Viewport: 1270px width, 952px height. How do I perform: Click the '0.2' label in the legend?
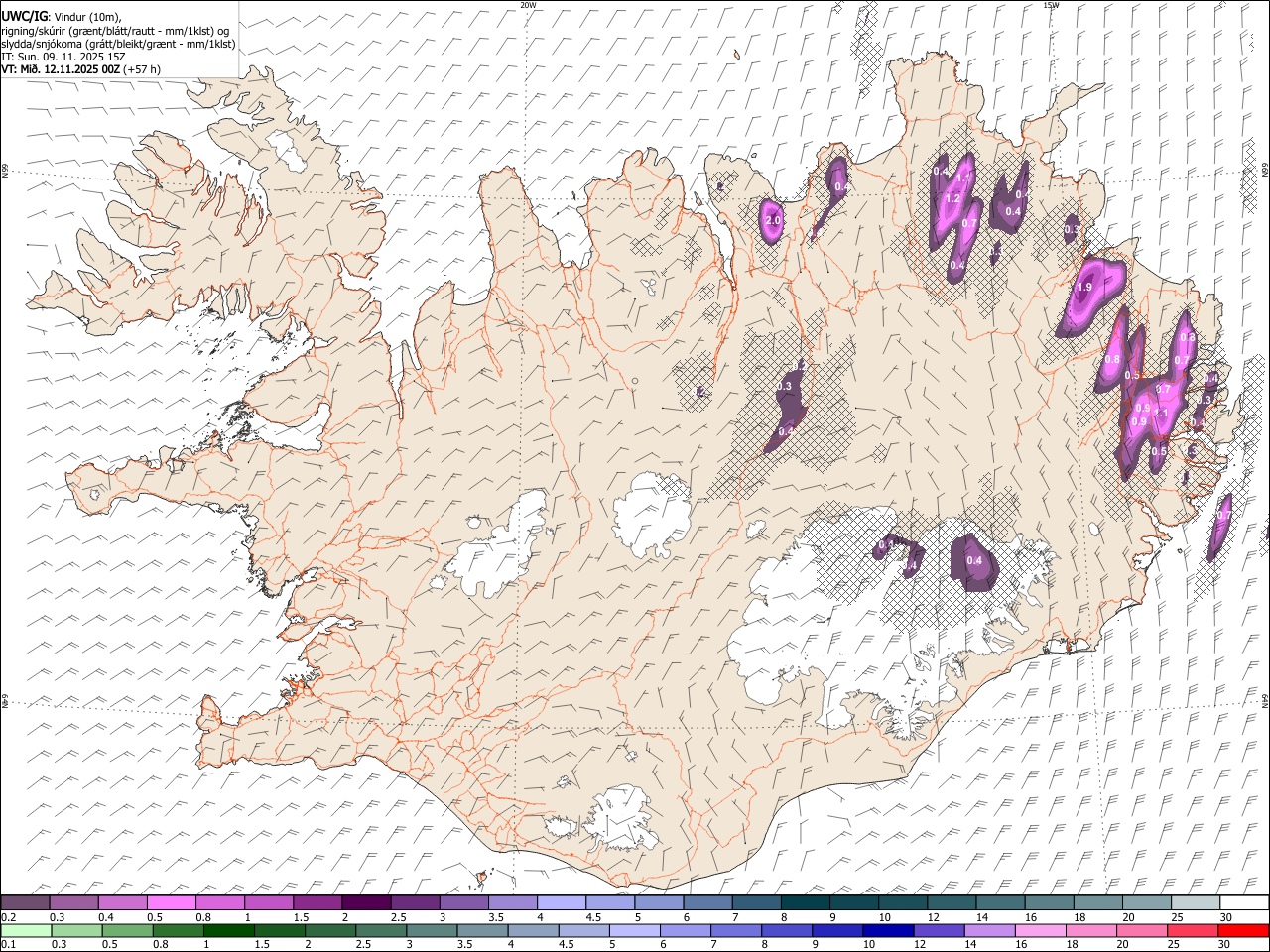[8, 917]
